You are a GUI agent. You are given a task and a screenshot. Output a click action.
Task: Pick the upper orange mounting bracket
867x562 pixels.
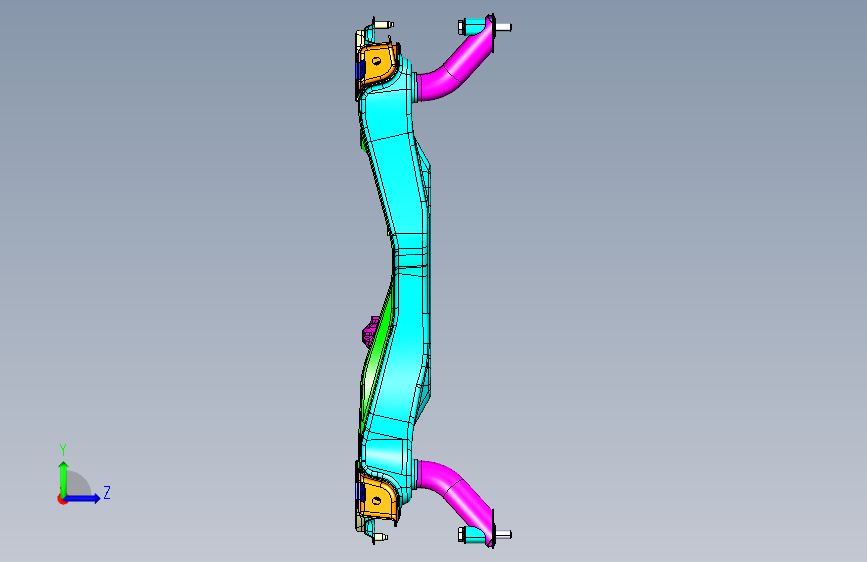click(x=378, y=65)
